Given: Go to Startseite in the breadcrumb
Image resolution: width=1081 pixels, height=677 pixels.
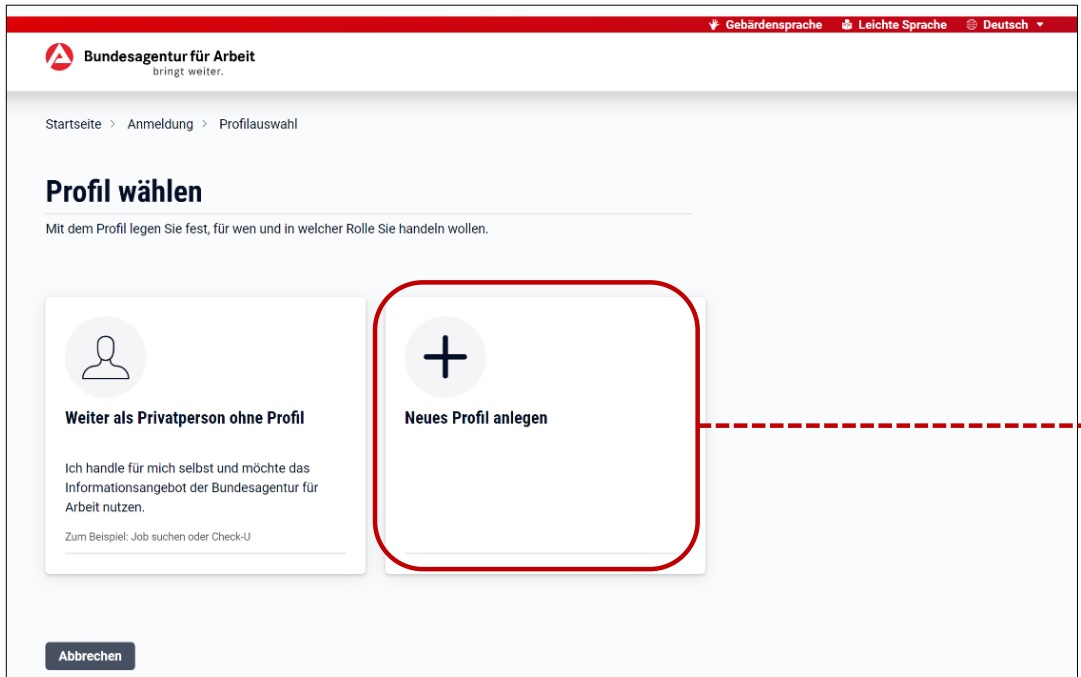Looking at the screenshot, I should 73,124.
